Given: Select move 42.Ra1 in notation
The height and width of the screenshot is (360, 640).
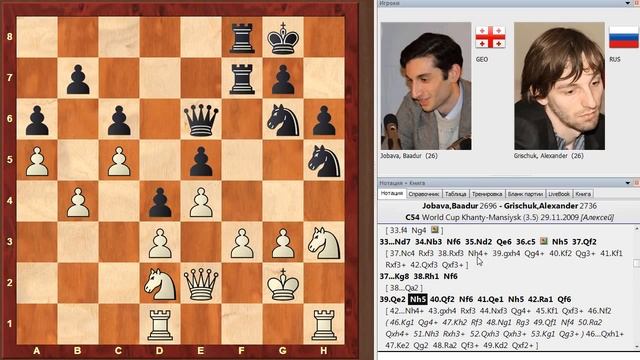Looking at the screenshot, I should pyautogui.click(x=540, y=299).
